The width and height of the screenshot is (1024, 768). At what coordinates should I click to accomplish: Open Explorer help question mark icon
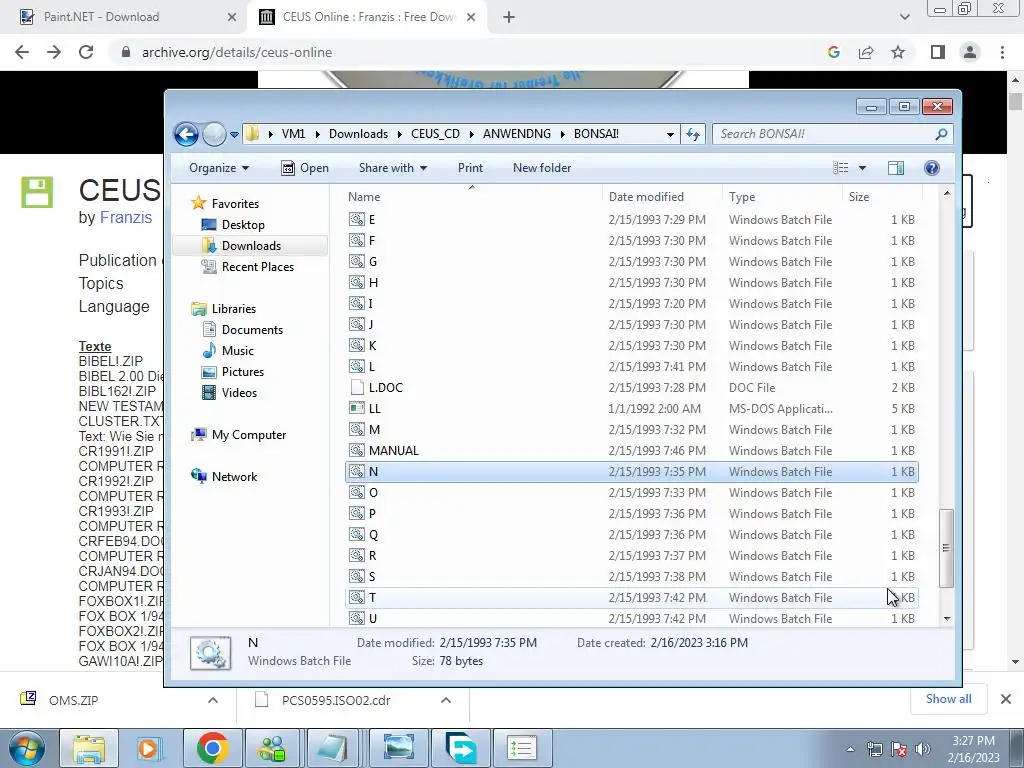click(932, 168)
